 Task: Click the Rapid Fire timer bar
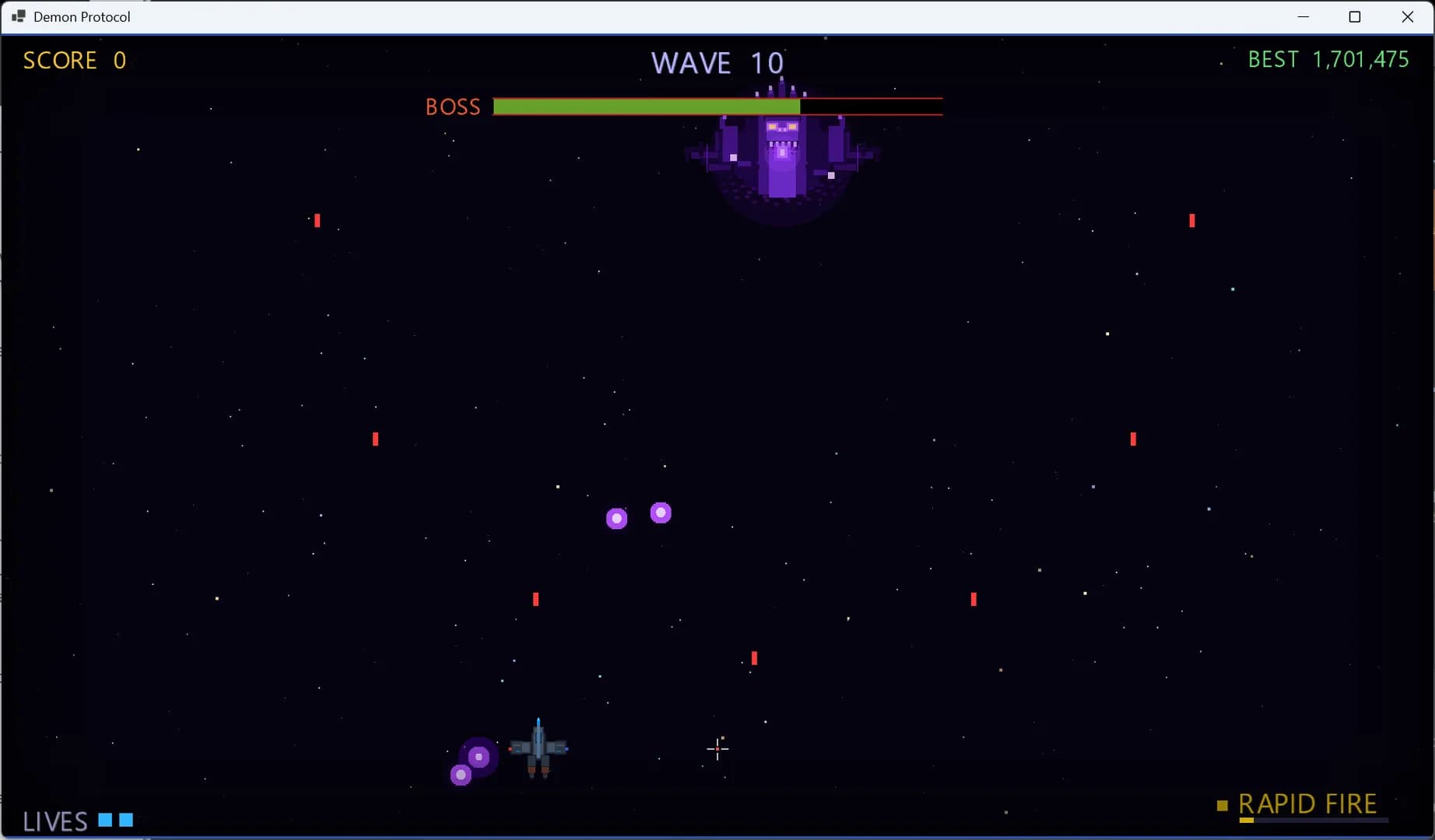(x=1314, y=820)
